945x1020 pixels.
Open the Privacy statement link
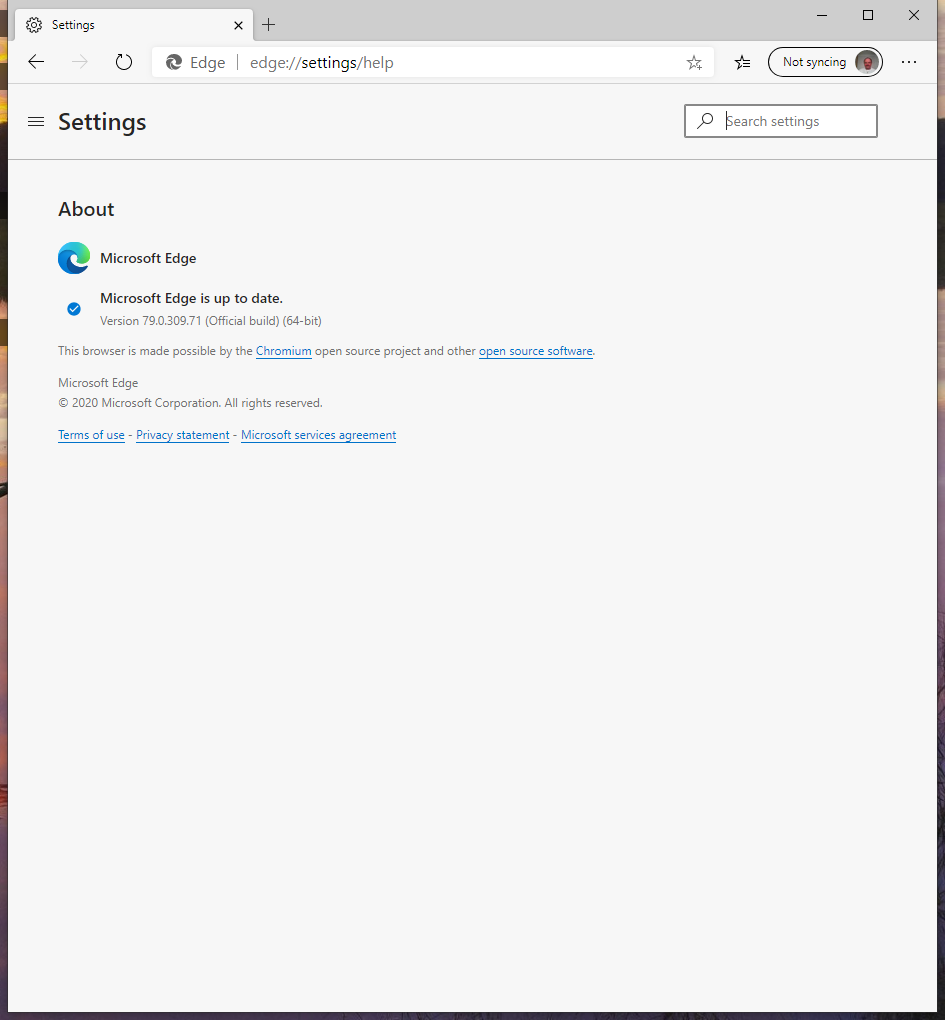tap(183, 435)
